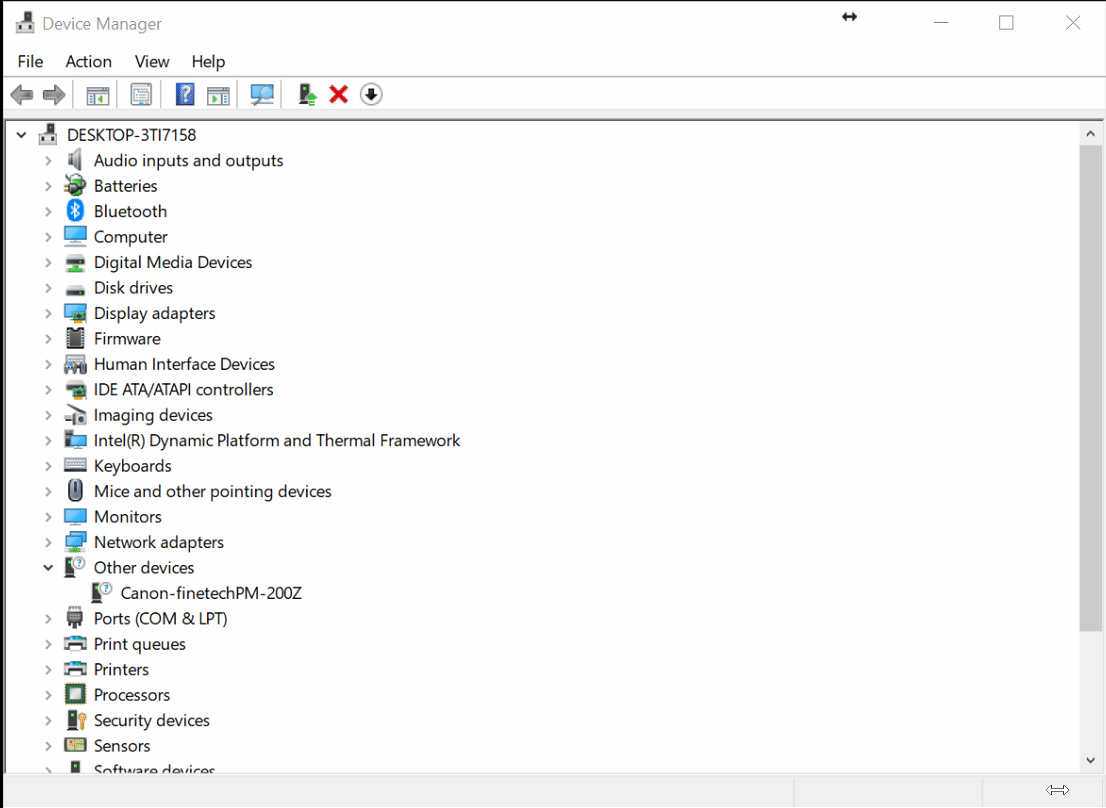Screen dimensions: 1106x808
Task: Click red X Uninstall device icon
Action: point(339,94)
